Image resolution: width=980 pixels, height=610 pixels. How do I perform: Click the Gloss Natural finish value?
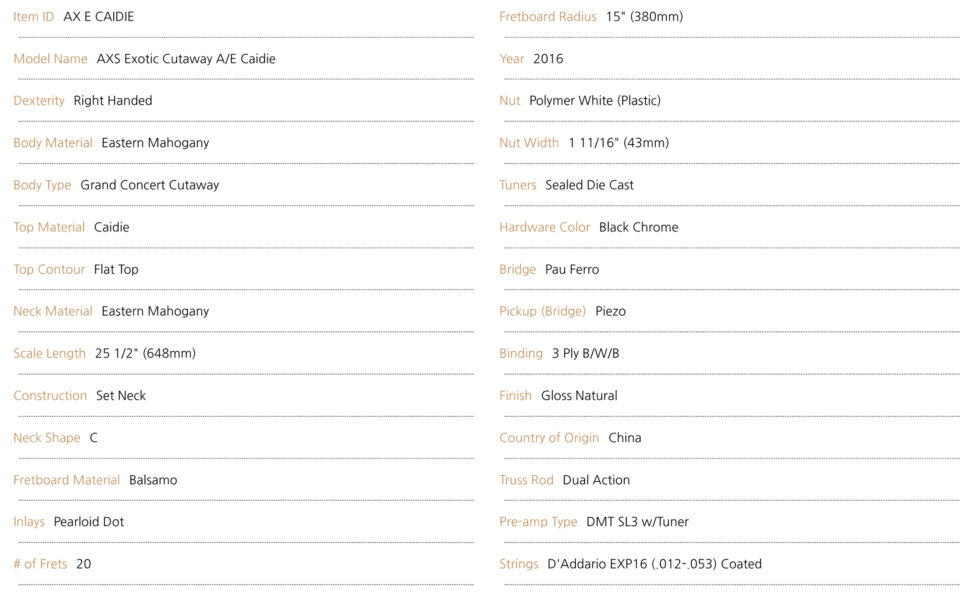coord(579,396)
